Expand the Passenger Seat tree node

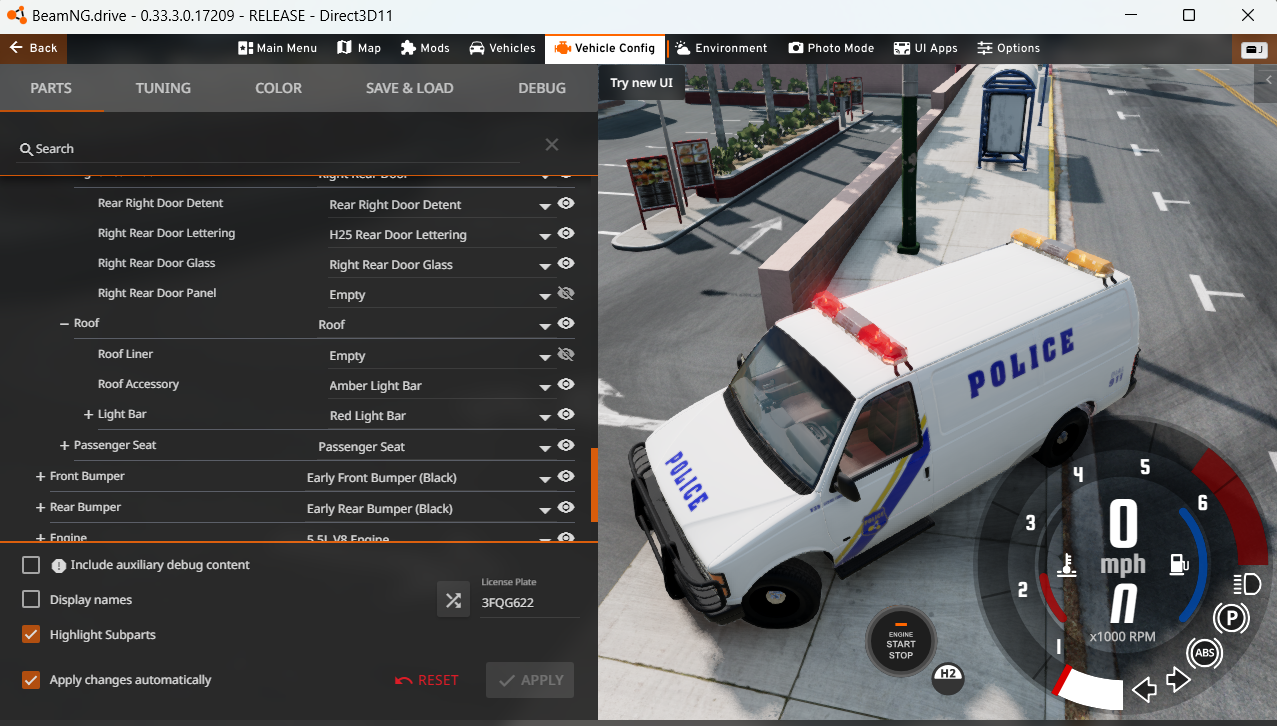point(64,446)
